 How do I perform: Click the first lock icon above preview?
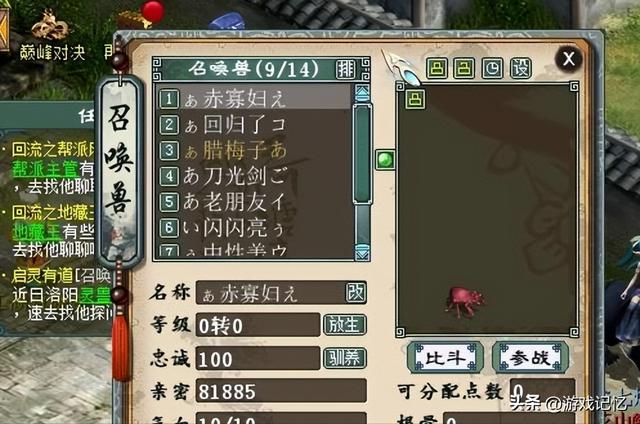(x=437, y=68)
